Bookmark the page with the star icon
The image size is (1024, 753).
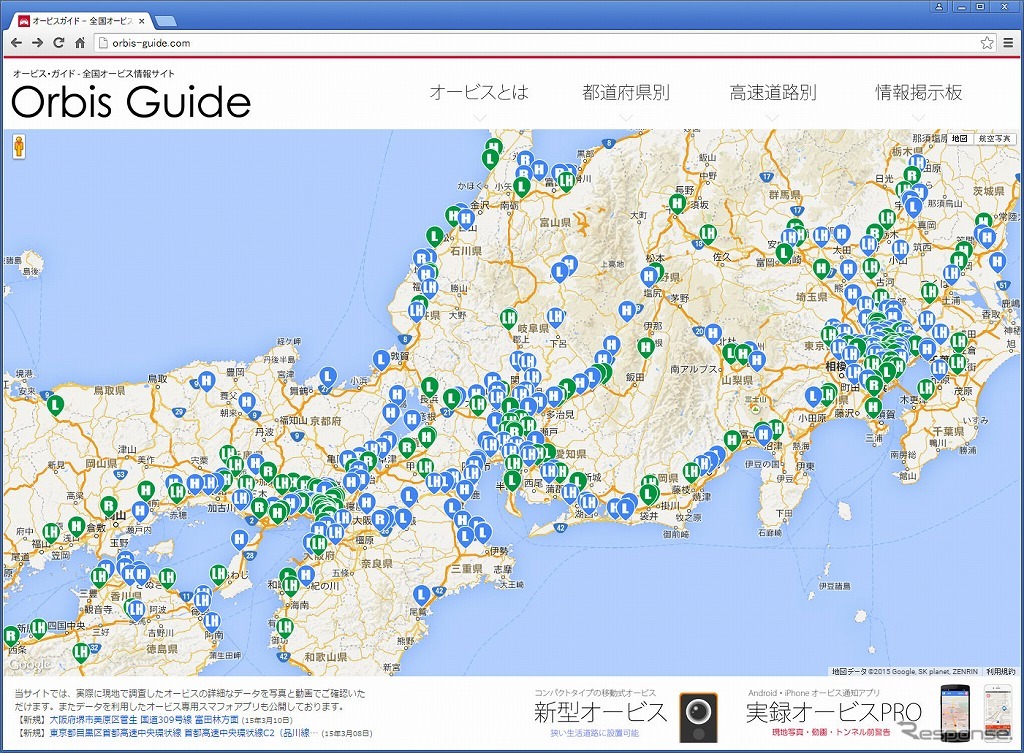pos(986,43)
